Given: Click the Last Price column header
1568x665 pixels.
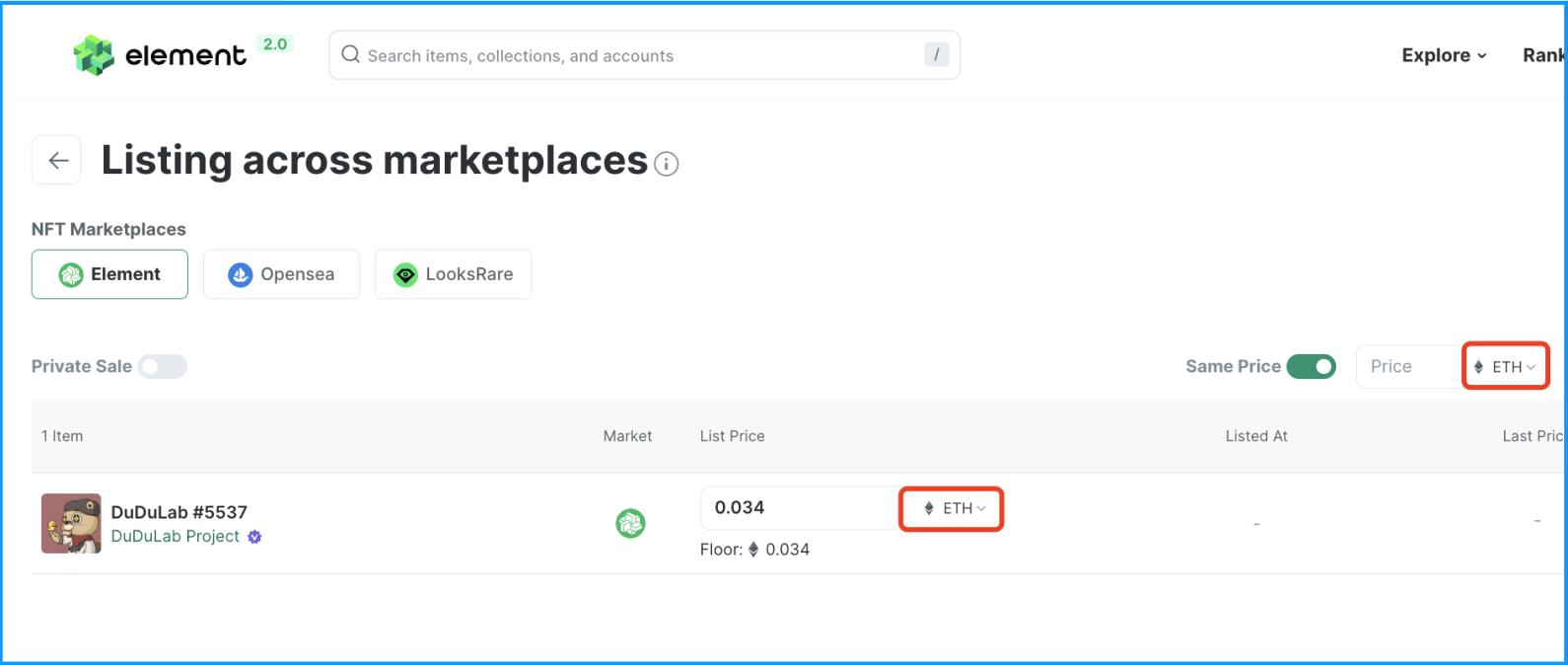Looking at the screenshot, I should [1533, 436].
